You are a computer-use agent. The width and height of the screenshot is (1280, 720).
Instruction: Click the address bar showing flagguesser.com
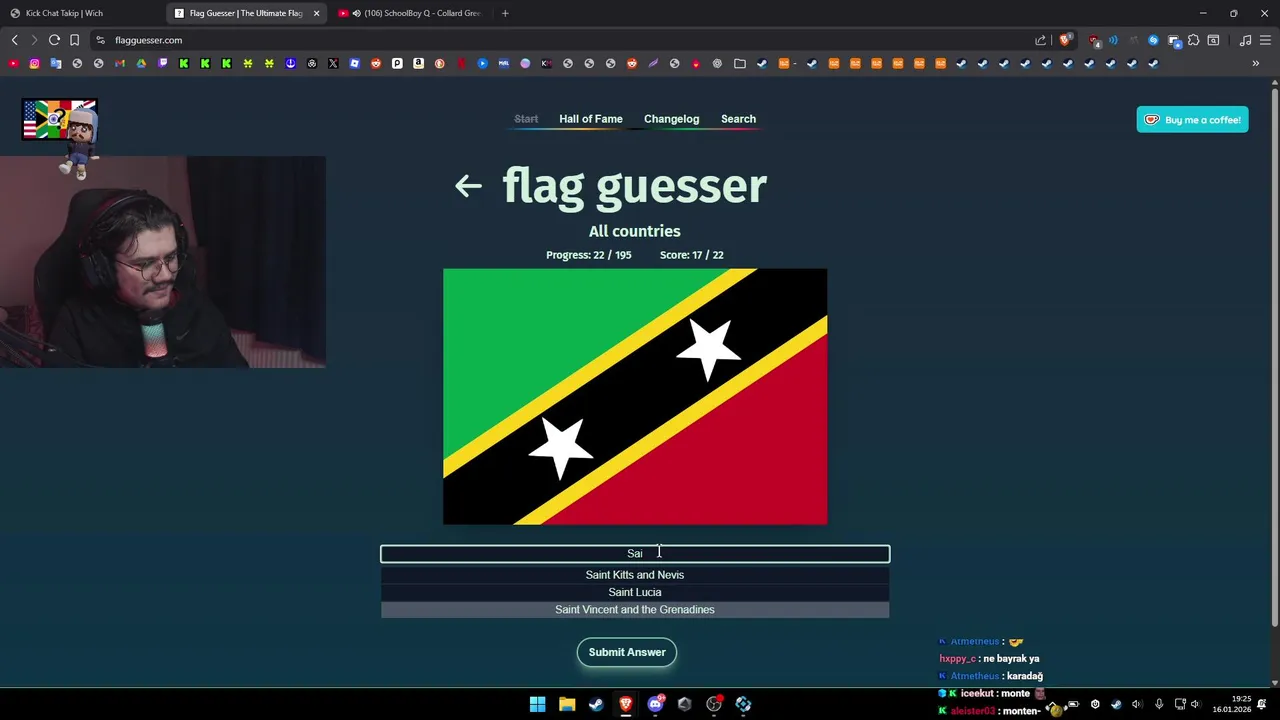pos(560,40)
